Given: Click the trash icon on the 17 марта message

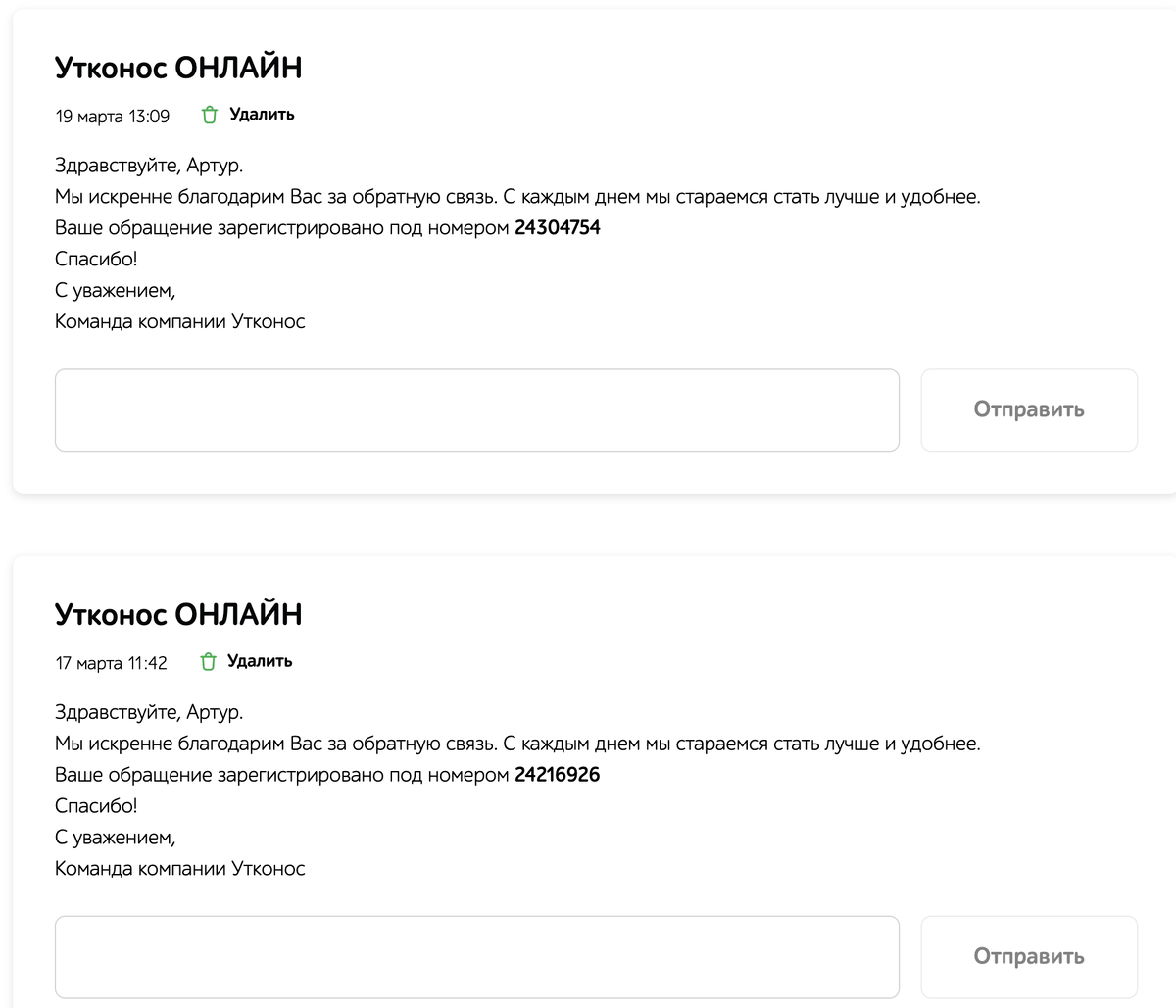Looking at the screenshot, I should pos(208,662).
